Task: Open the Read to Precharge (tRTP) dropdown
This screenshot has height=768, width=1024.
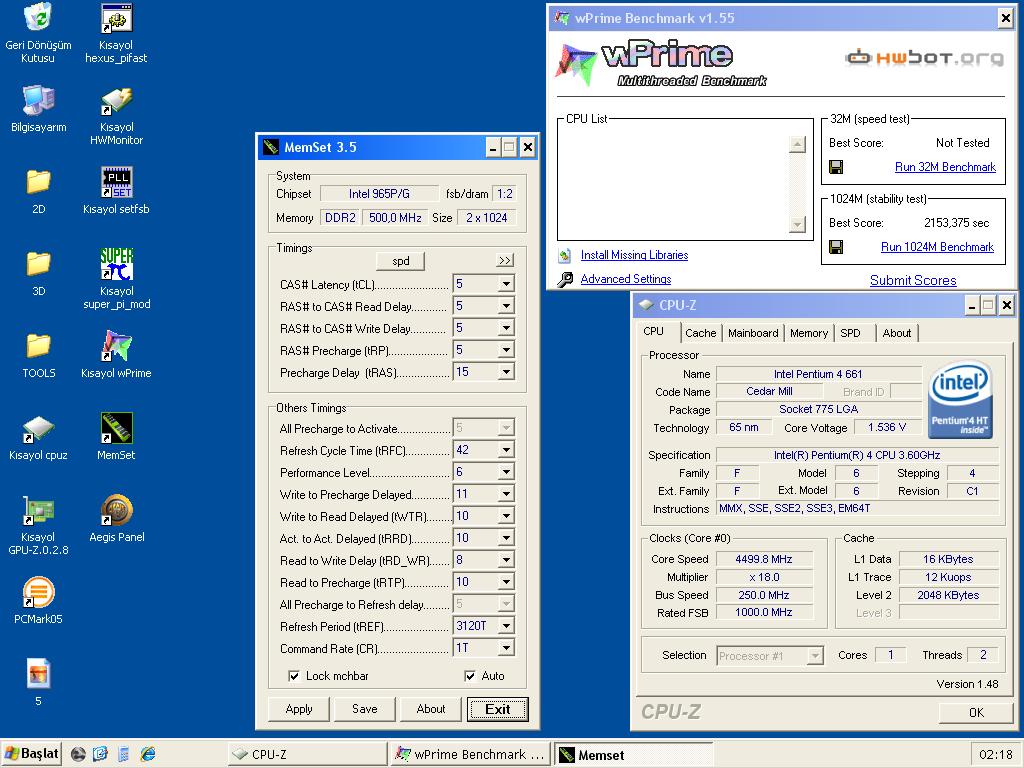Action: pos(506,582)
